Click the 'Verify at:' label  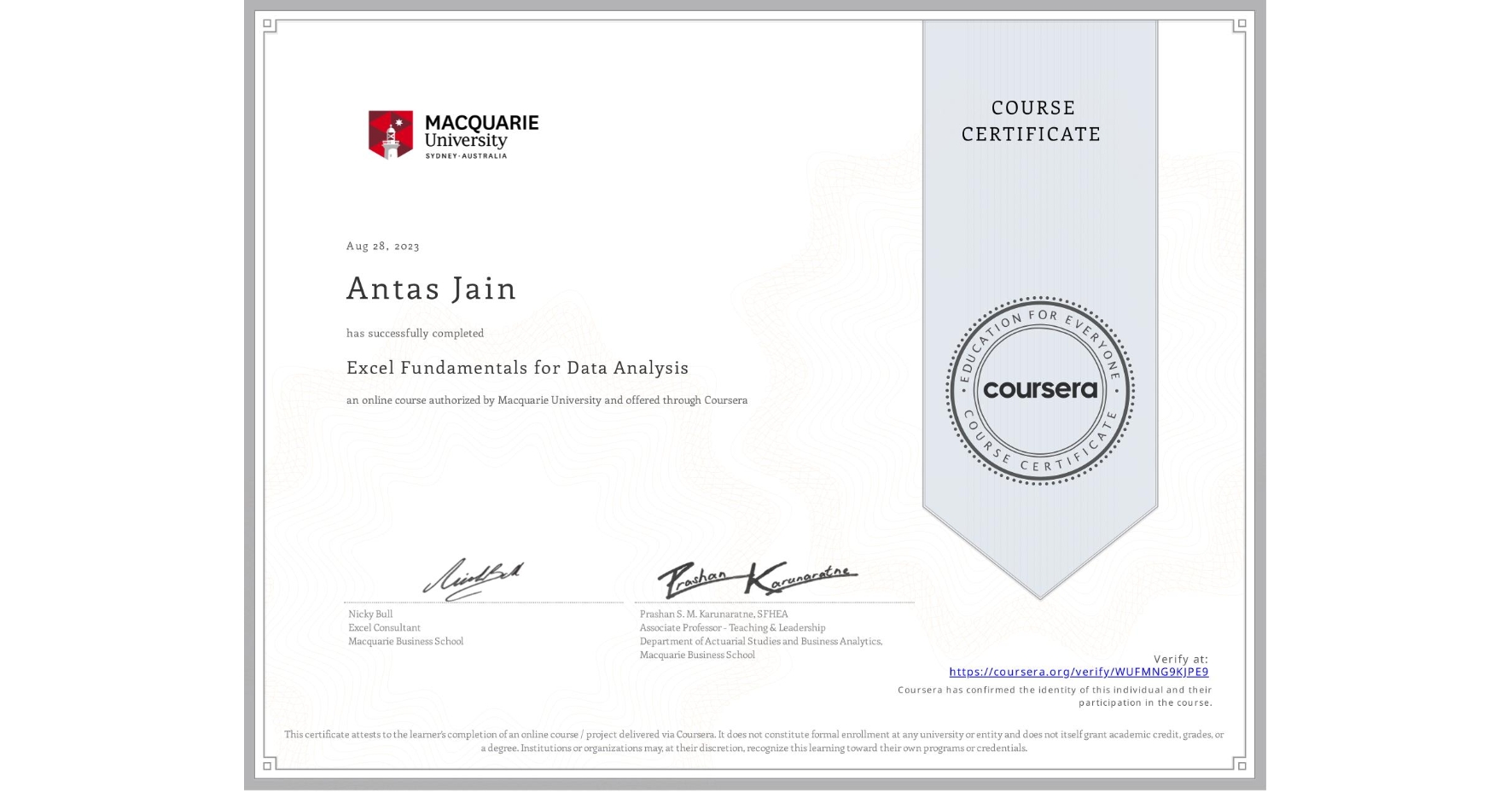click(x=1181, y=659)
